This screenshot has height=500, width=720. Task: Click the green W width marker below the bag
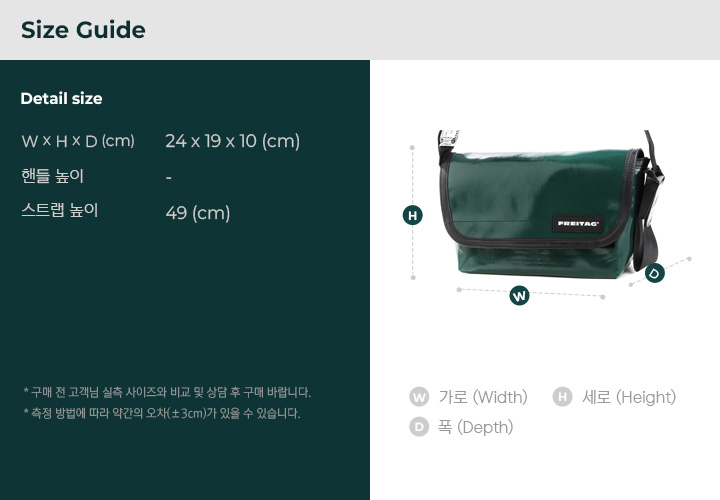[x=519, y=295]
